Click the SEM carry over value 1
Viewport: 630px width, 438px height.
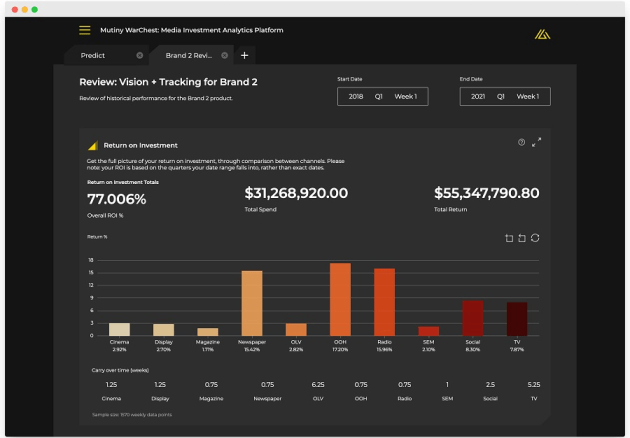447,385
